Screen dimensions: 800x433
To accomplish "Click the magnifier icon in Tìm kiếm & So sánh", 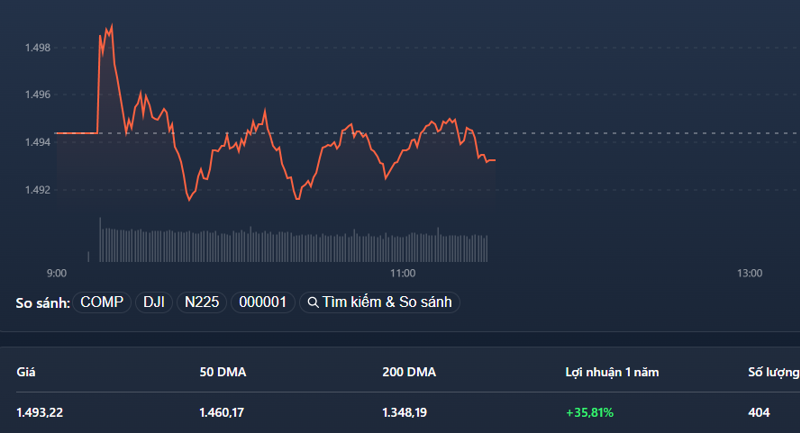I will pyautogui.click(x=313, y=302).
